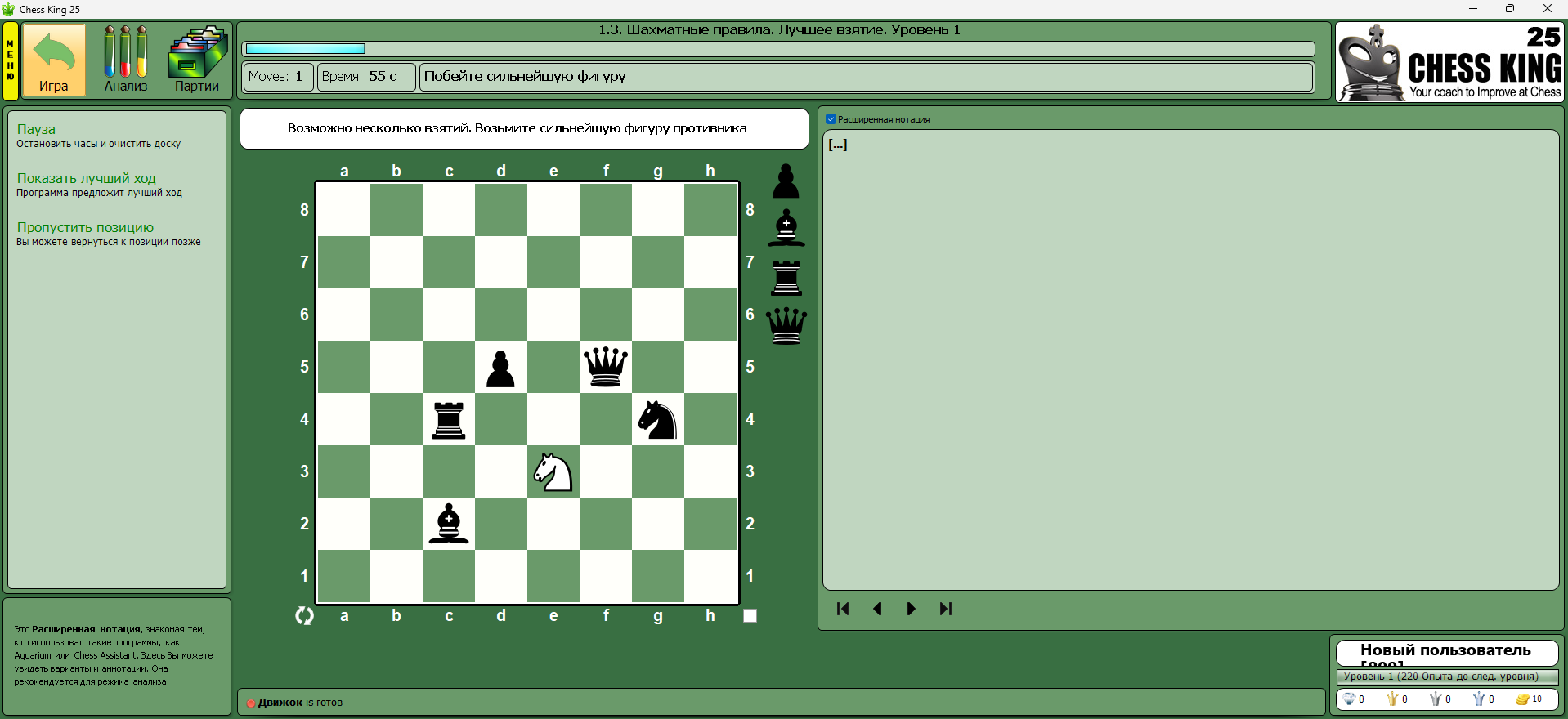Image resolution: width=1568 pixels, height=719 pixels.
Task: Click the black rook on c4
Action: pyautogui.click(x=449, y=420)
